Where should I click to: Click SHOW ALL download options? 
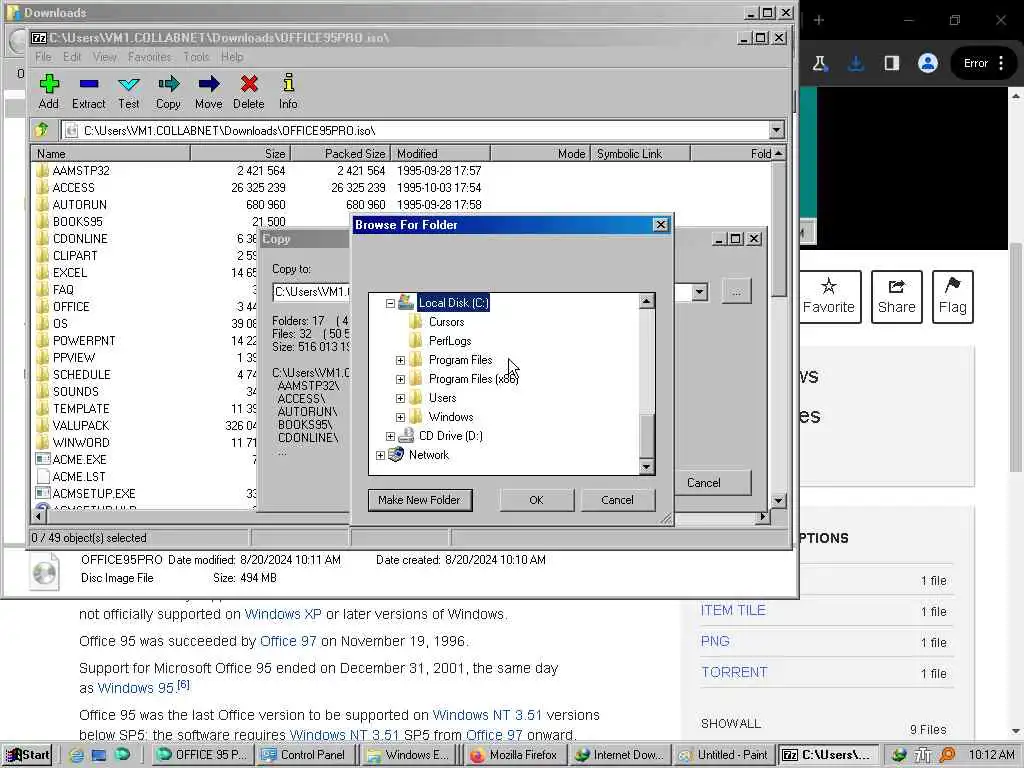[x=731, y=724]
